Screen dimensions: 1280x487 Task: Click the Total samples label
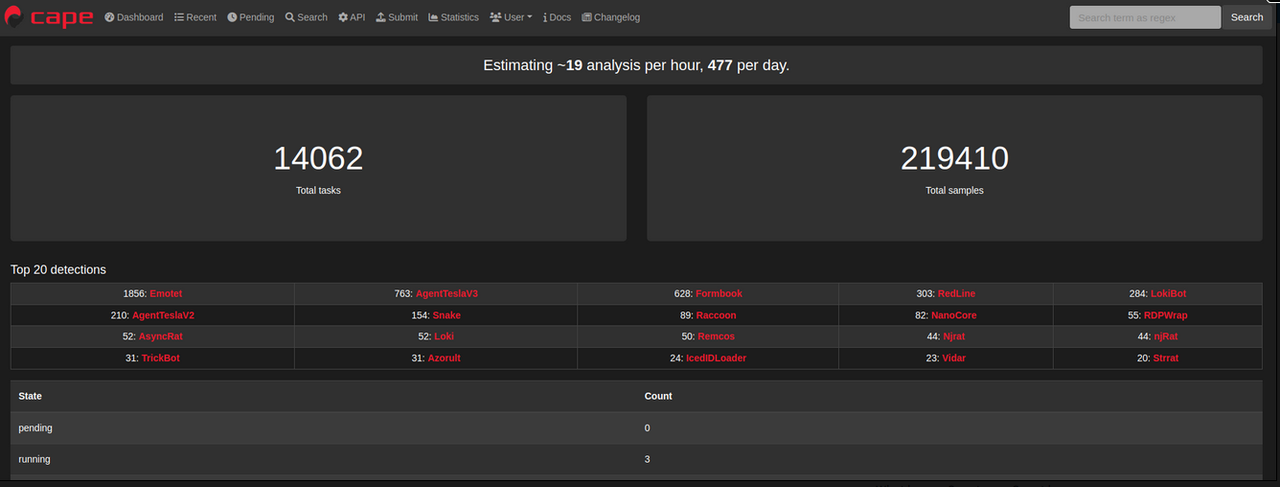pyautogui.click(x=955, y=190)
